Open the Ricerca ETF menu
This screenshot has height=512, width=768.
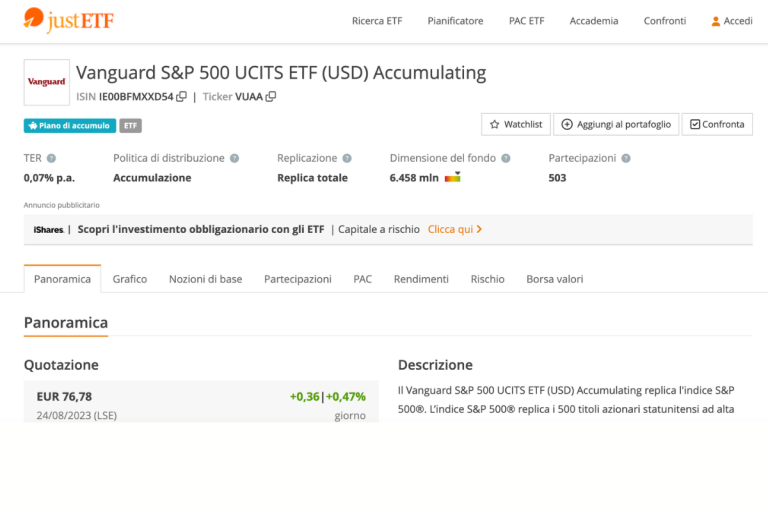pos(376,21)
